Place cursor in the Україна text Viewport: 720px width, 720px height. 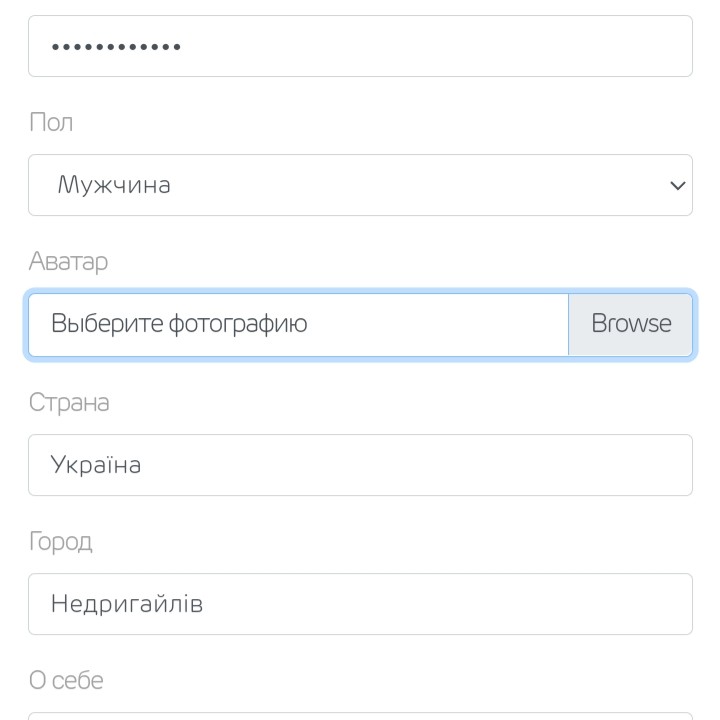click(x=96, y=465)
